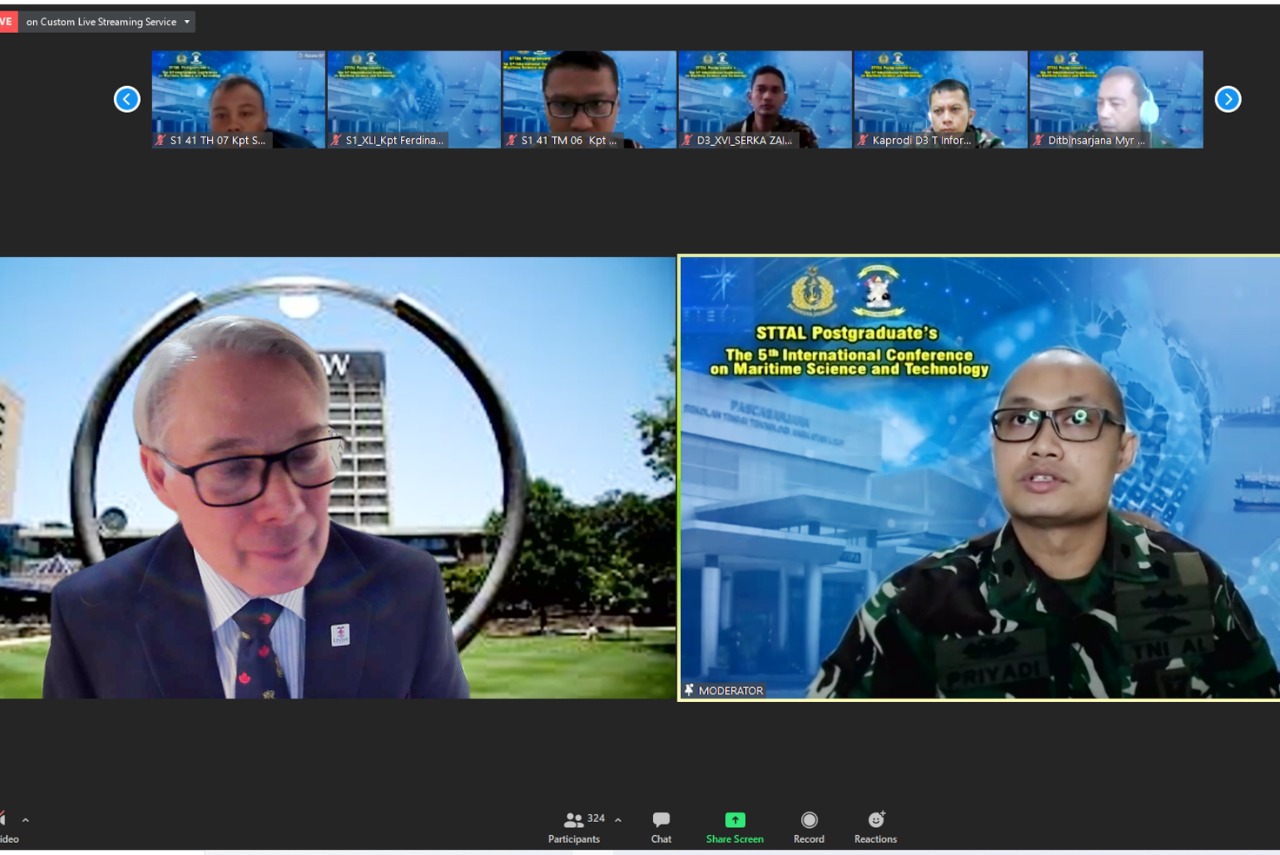Open the Chat panel
Viewport: 1280px width, 855px height.
click(661, 826)
